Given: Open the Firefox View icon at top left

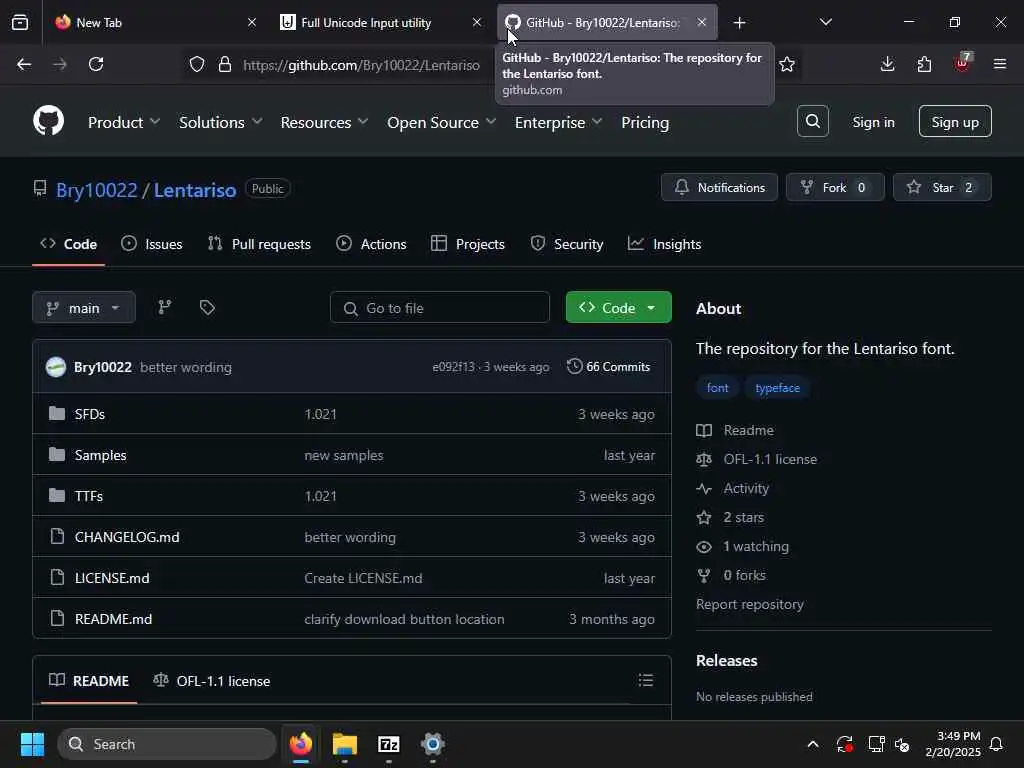Looking at the screenshot, I should 20,22.
